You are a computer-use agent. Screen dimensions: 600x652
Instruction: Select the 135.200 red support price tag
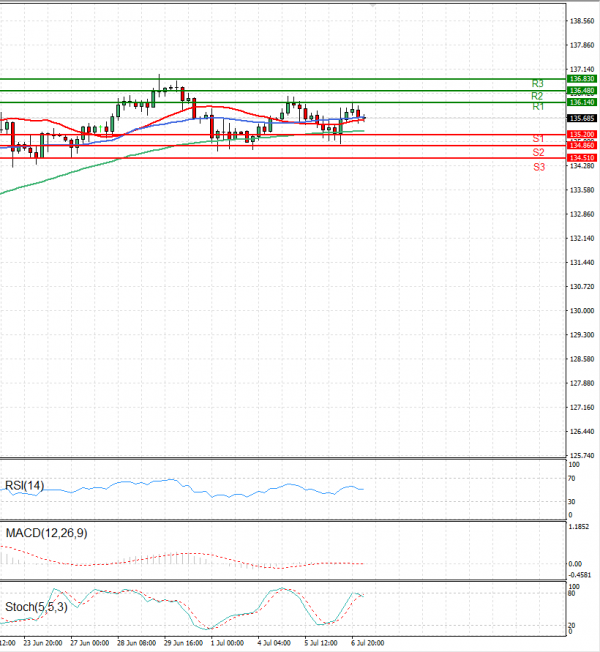(x=582, y=134)
